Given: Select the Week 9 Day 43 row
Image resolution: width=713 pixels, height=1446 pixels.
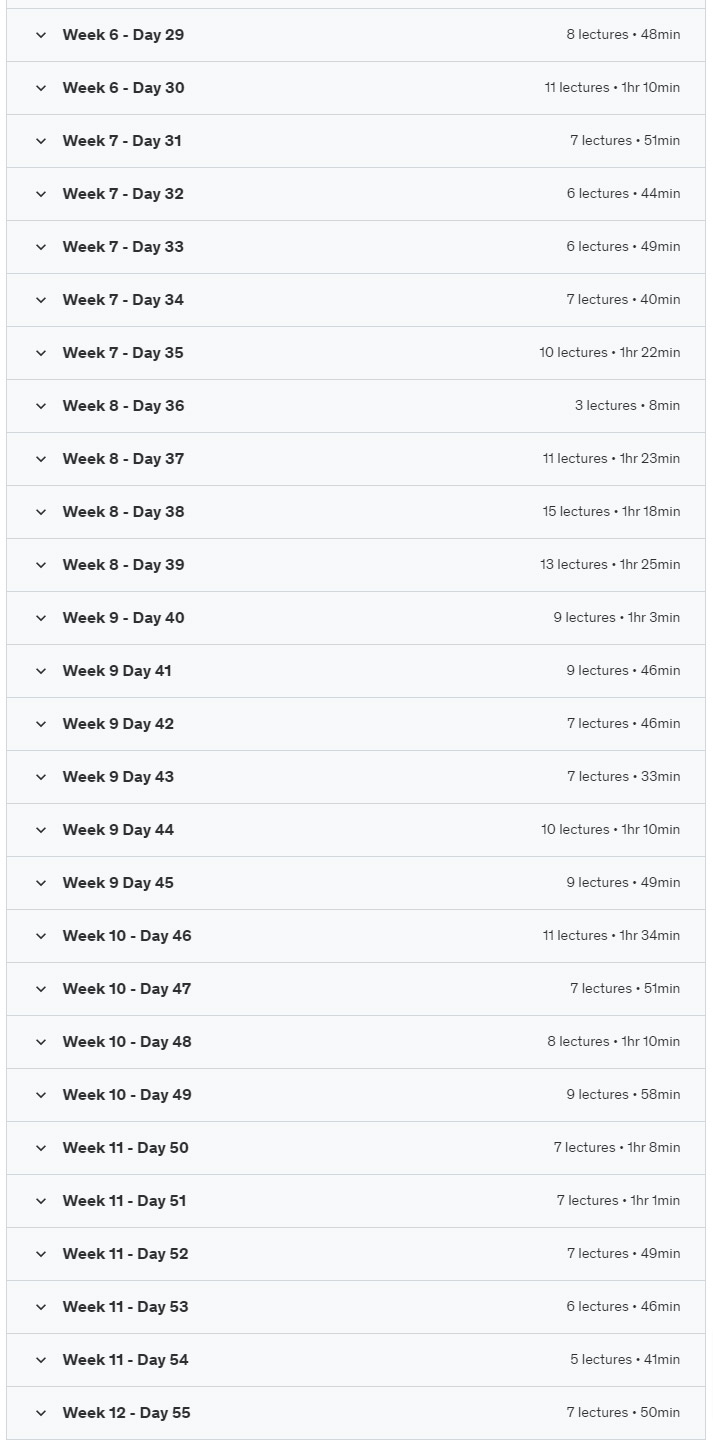Looking at the screenshot, I should [x=356, y=777].
